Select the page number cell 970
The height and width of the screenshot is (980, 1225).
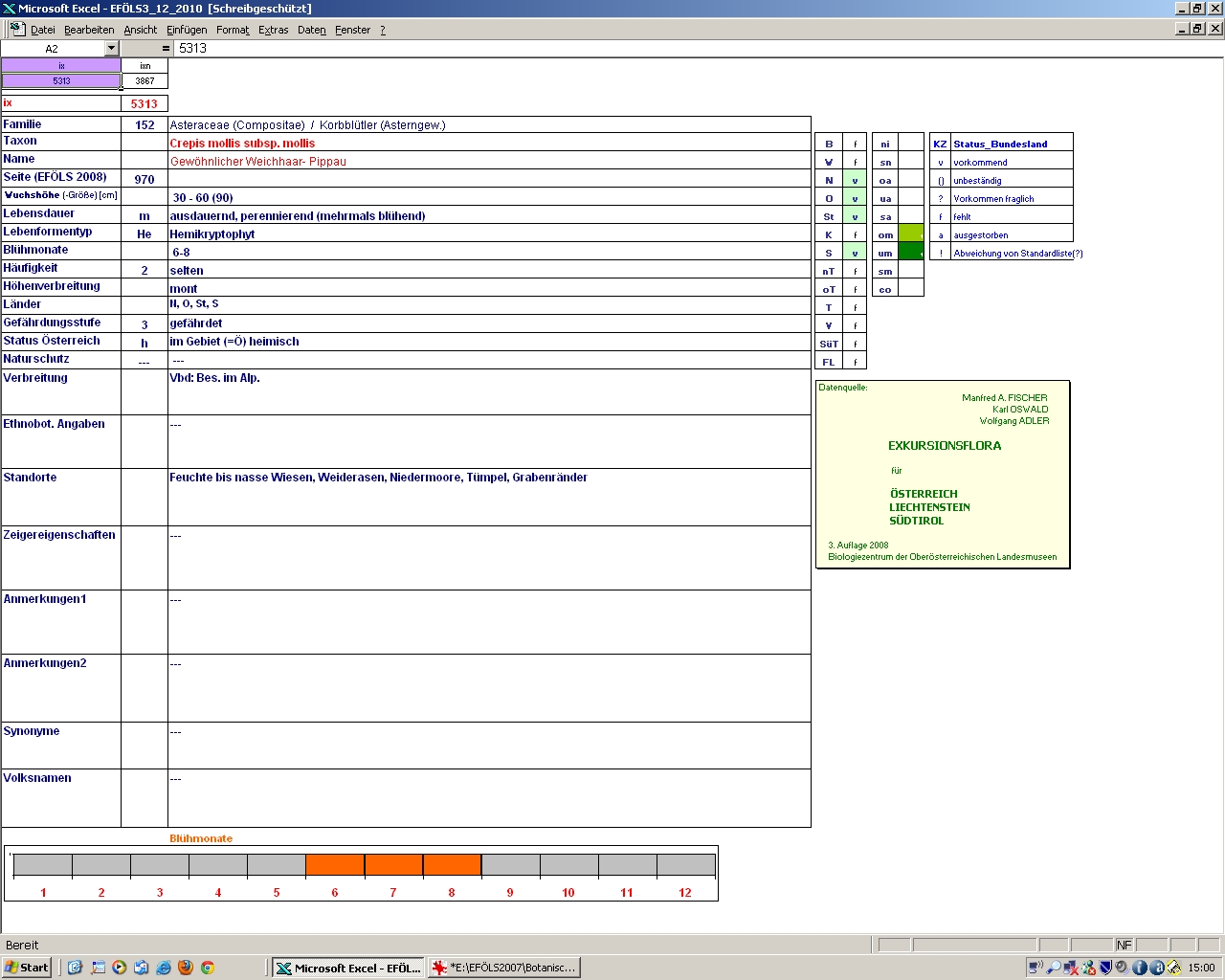(145, 179)
